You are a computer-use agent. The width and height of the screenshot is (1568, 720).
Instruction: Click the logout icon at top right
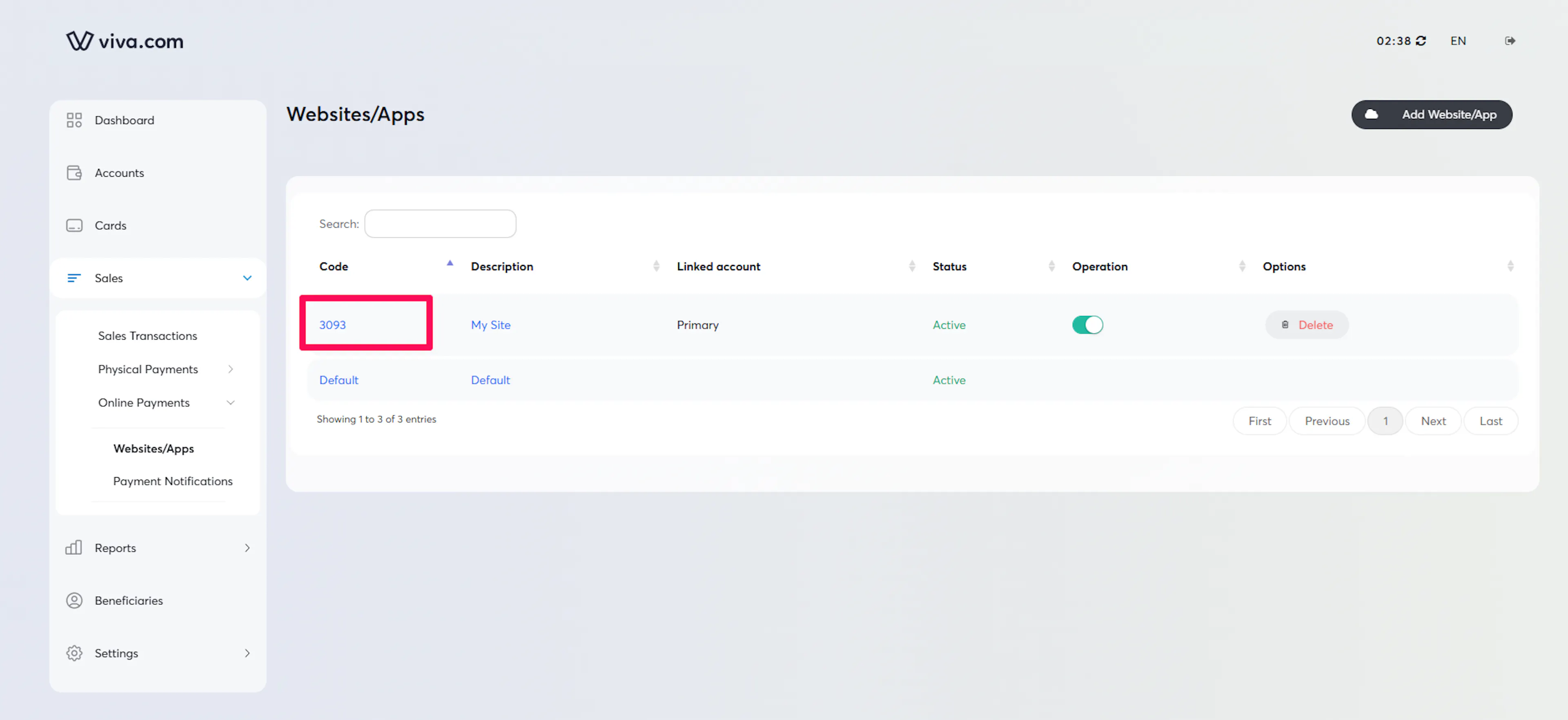click(1510, 41)
